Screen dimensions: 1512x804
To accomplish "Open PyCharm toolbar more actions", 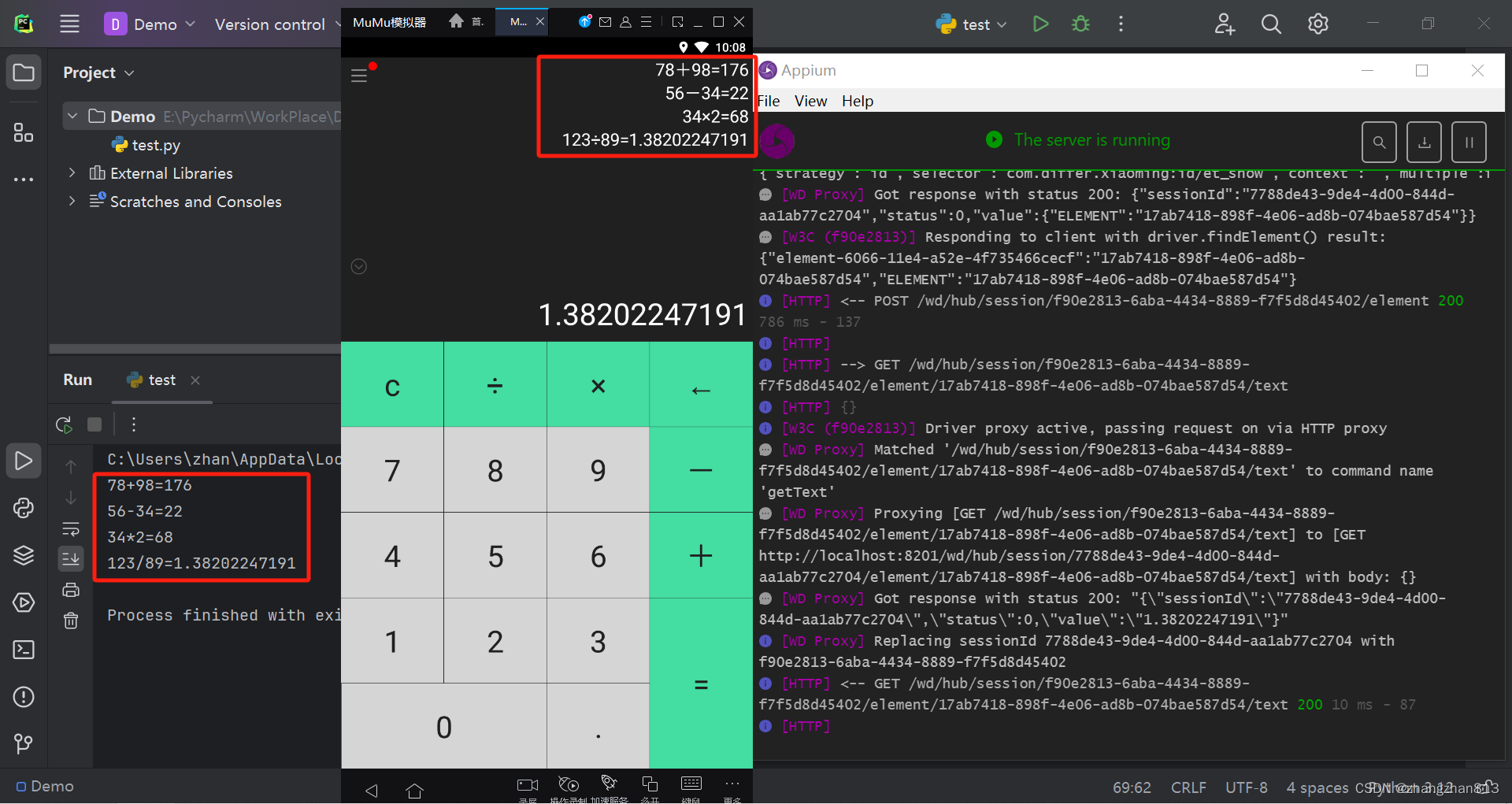I will pyautogui.click(x=1121, y=24).
